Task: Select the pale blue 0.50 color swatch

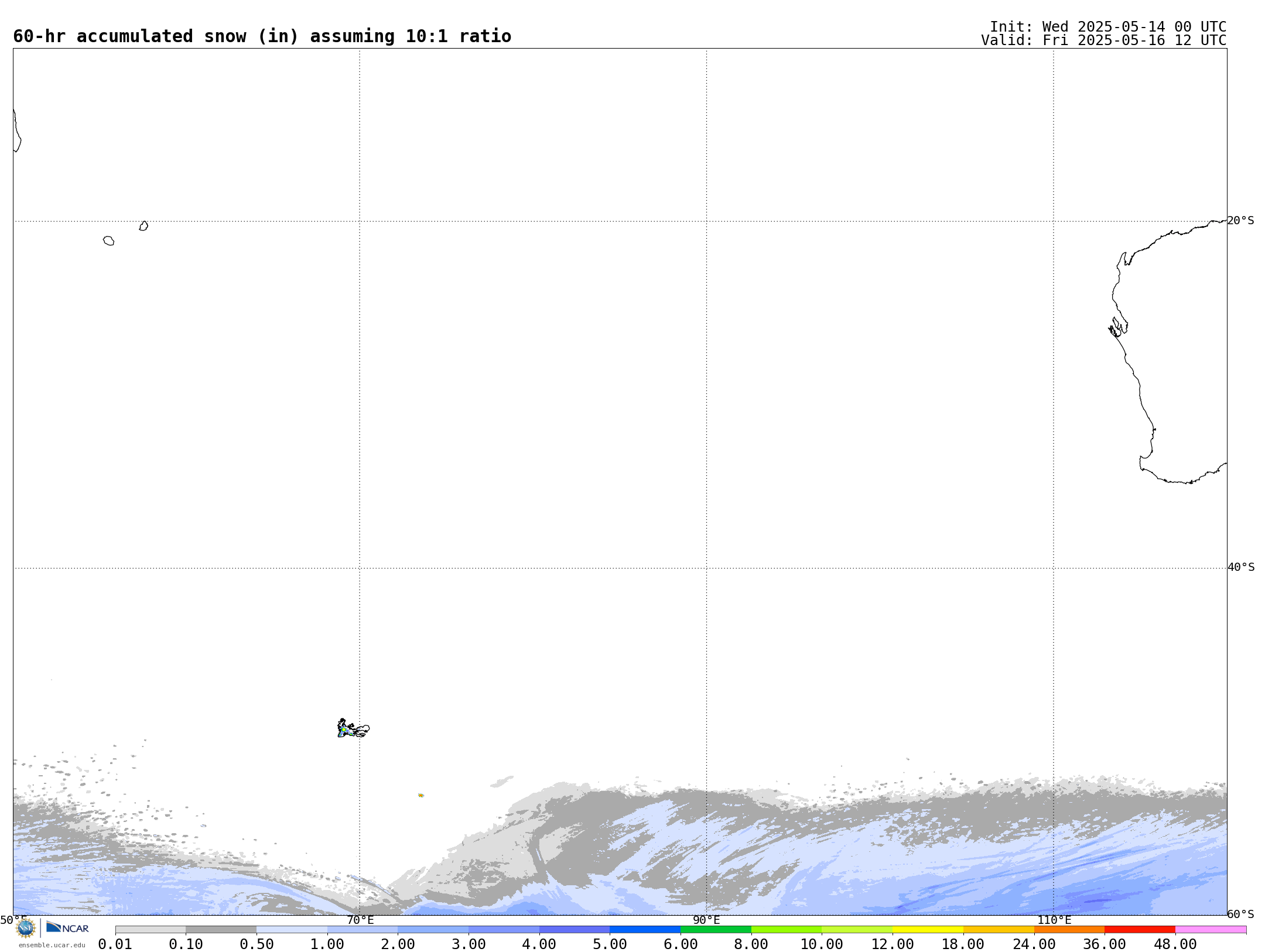Action: [x=292, y=930]
